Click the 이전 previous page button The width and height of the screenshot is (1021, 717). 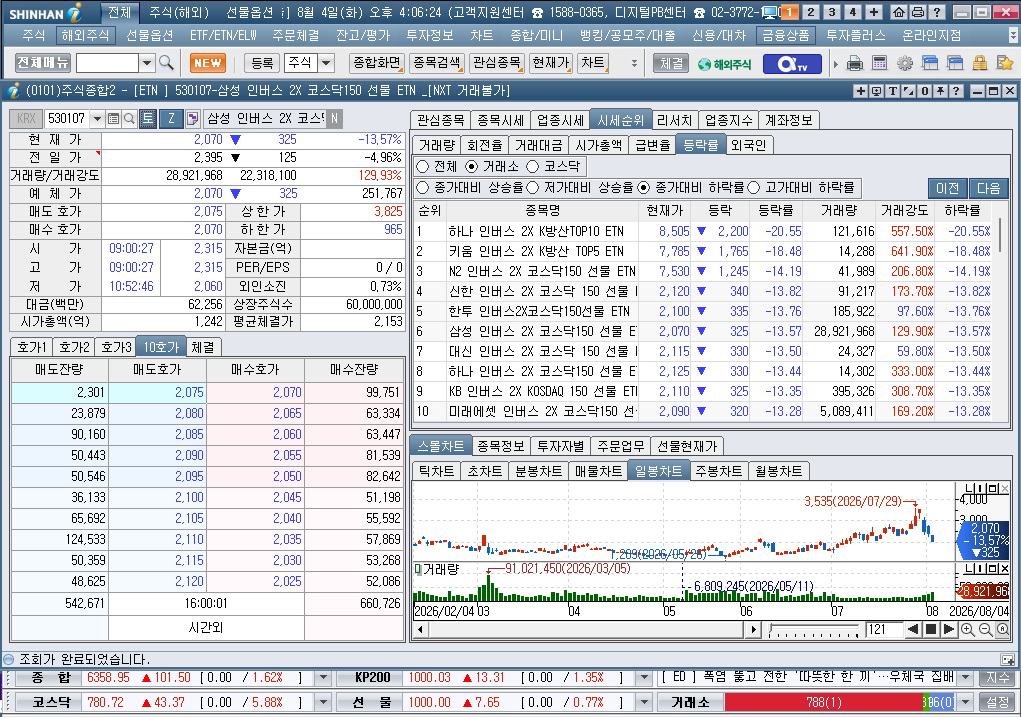947,188
